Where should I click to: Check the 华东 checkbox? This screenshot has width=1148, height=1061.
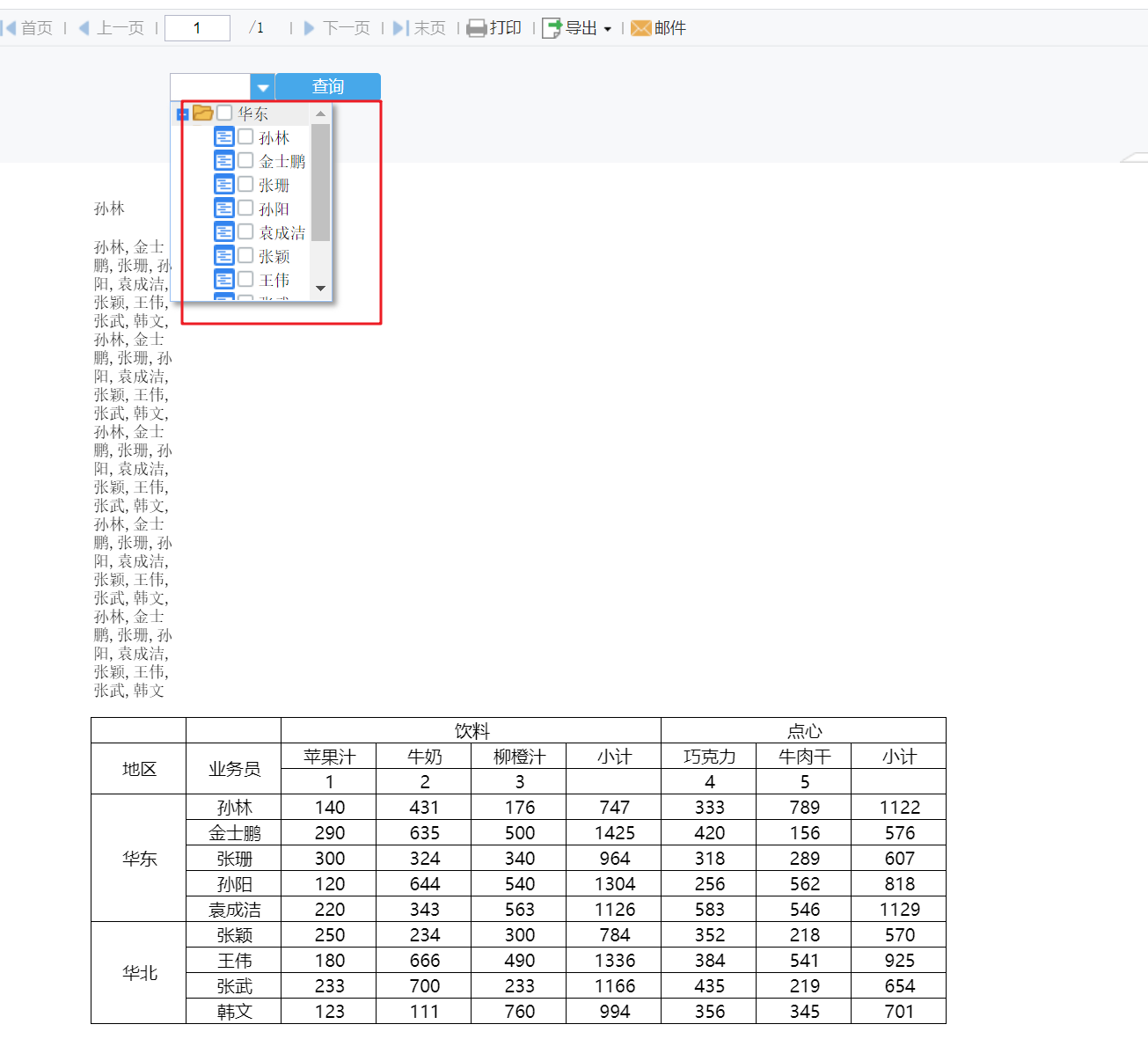[x=224, y=113]
